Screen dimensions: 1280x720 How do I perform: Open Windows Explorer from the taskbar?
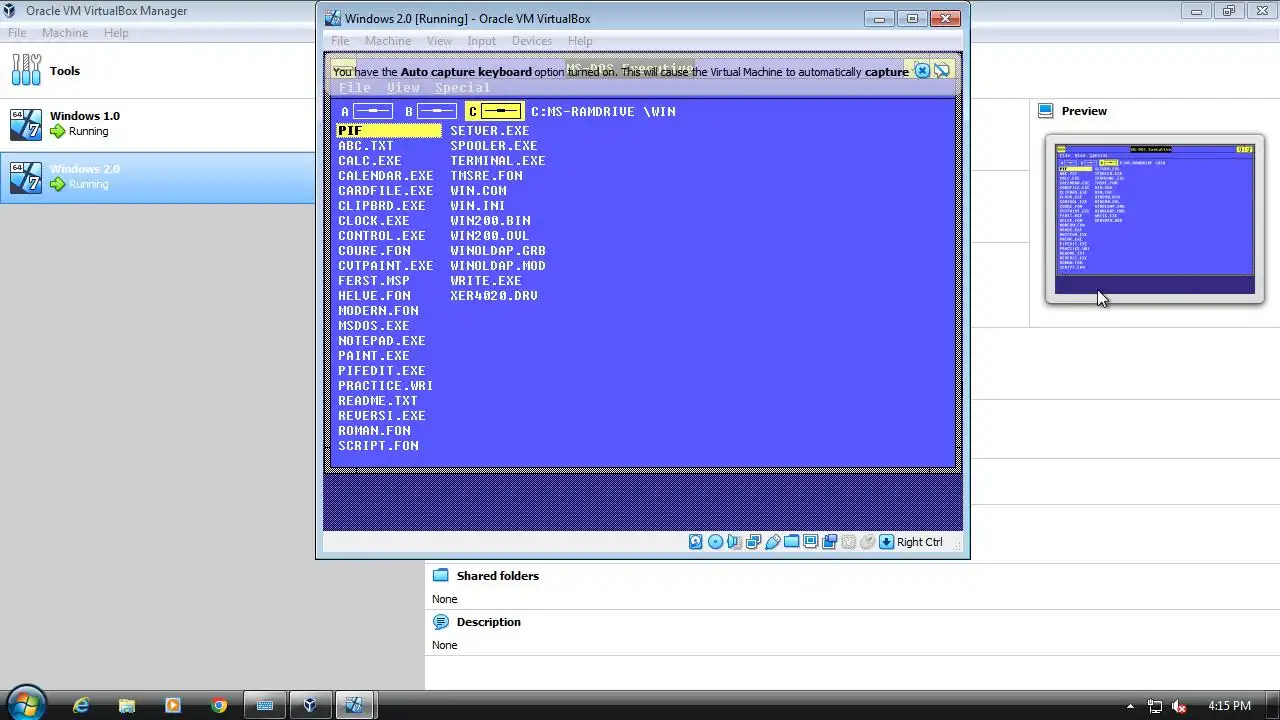pyautogui.click(x=127, y=705)
